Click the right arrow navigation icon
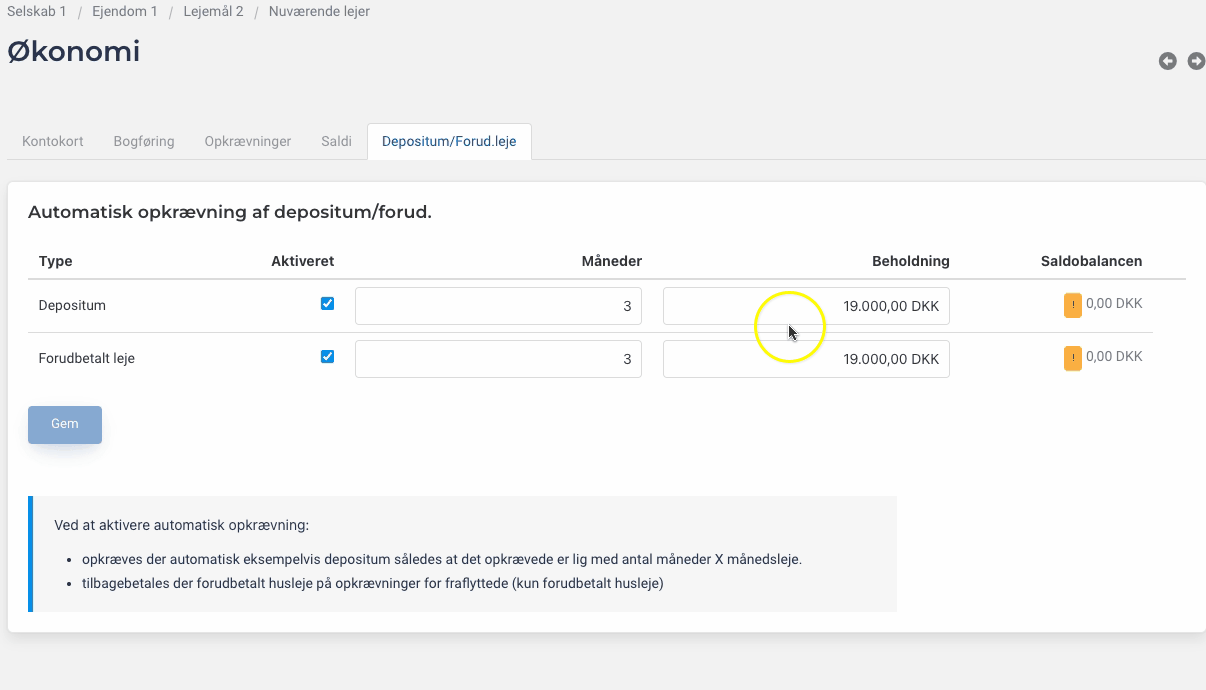Viewport: 1206px width, 690px height. [x=1195, y=61]
